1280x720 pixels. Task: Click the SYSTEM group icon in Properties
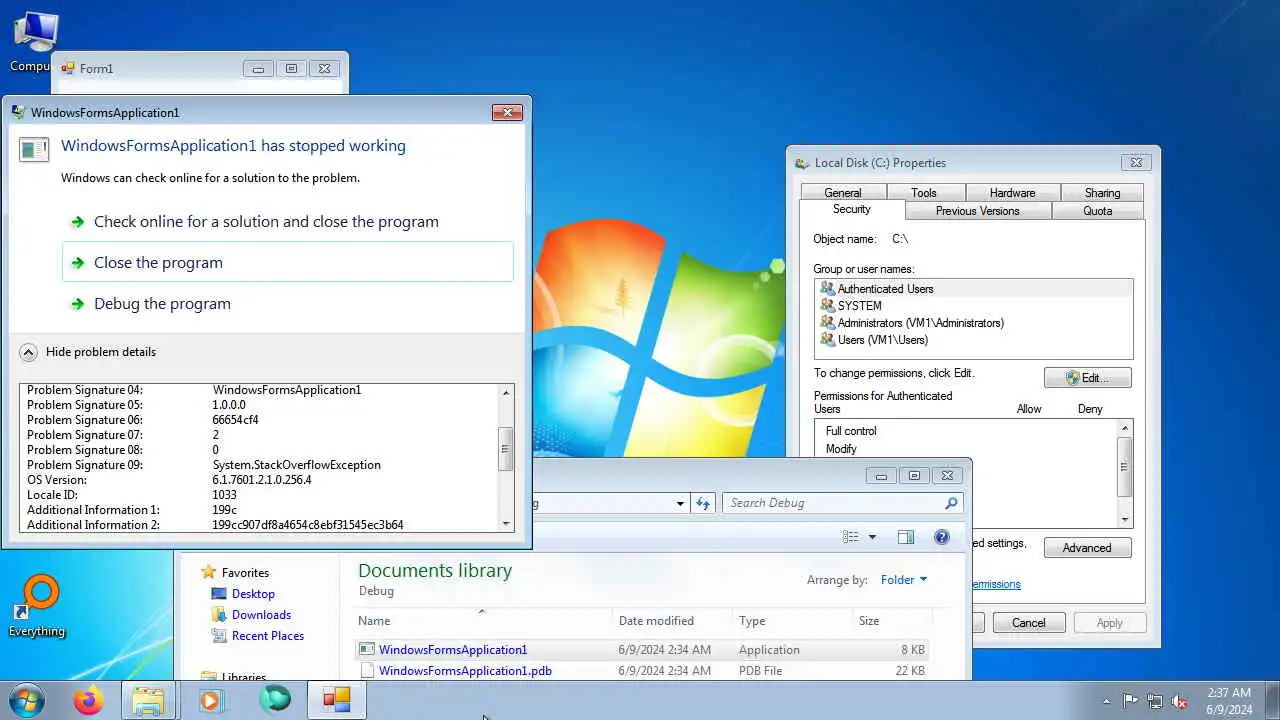pyautogui.click(x=827, y=305)
